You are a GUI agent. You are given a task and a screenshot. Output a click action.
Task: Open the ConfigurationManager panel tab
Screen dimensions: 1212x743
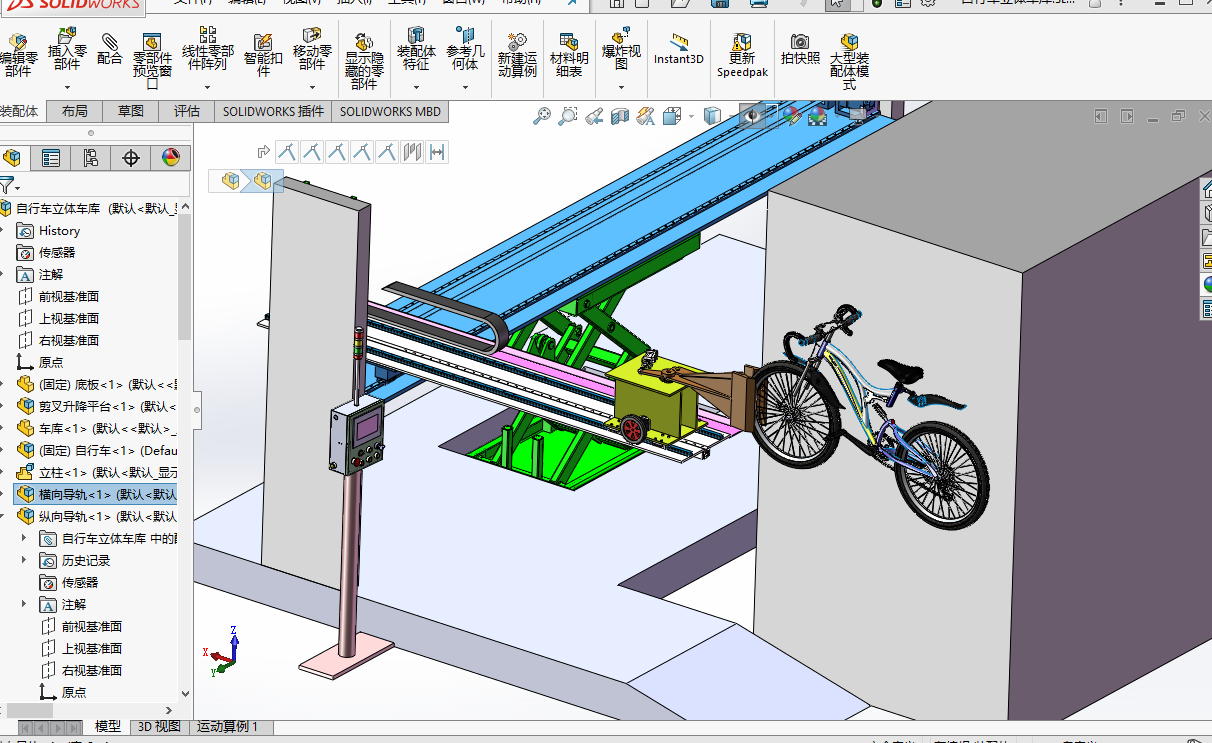pos(90,158)
